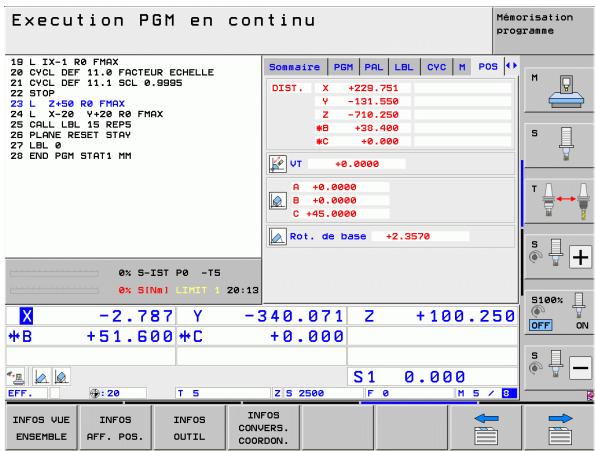Open the CYC tab
This screenshot has height=451, width=595.
436,67
